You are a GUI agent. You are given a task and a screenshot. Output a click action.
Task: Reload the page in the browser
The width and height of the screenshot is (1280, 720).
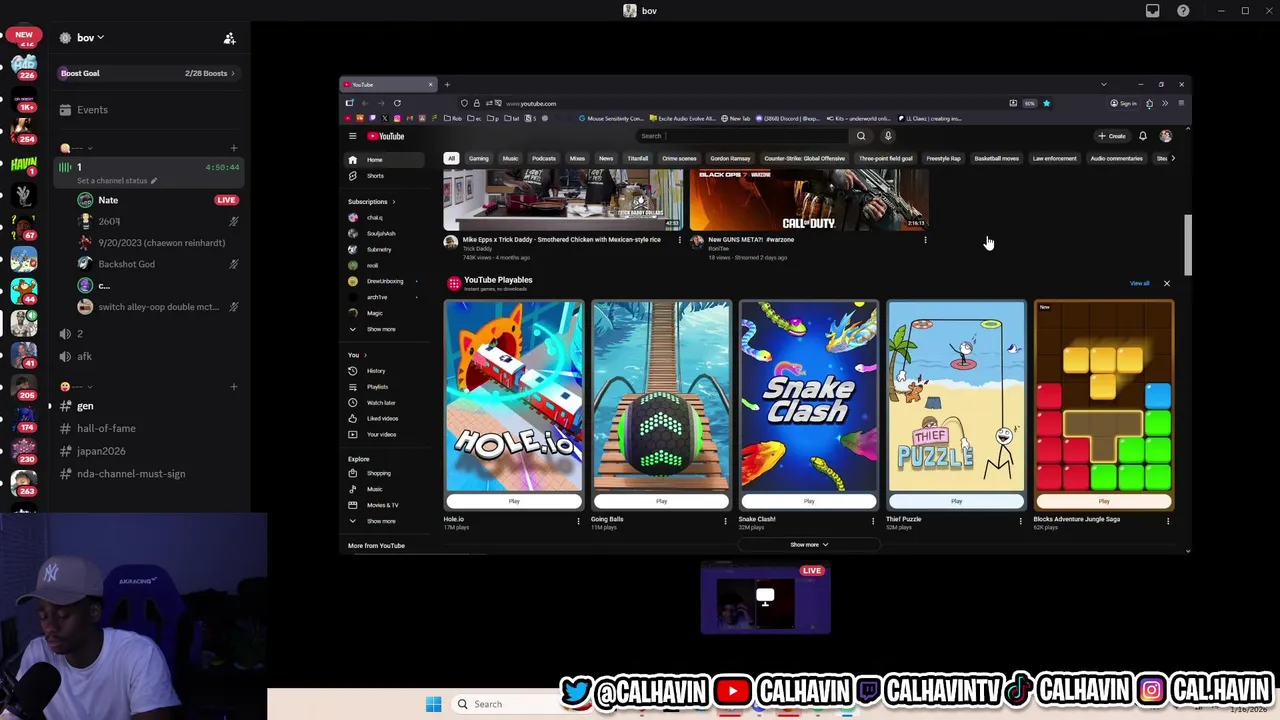pos(397,103)
